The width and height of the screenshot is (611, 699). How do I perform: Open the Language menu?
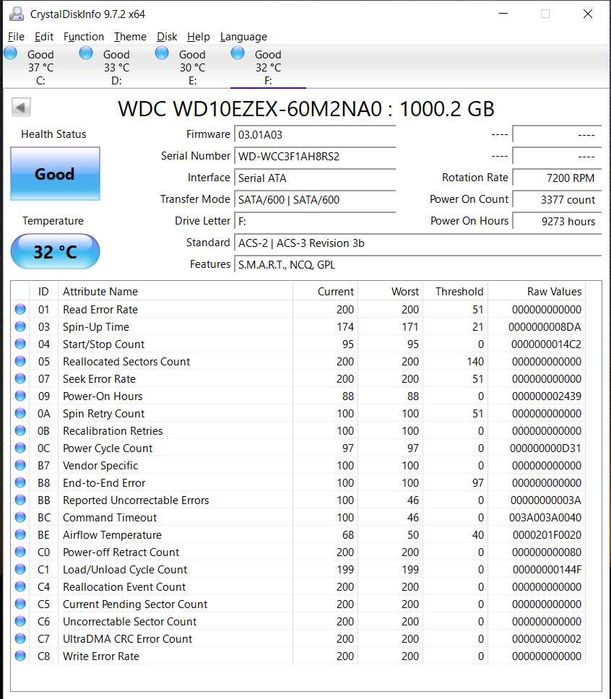(x=243, y=37)
